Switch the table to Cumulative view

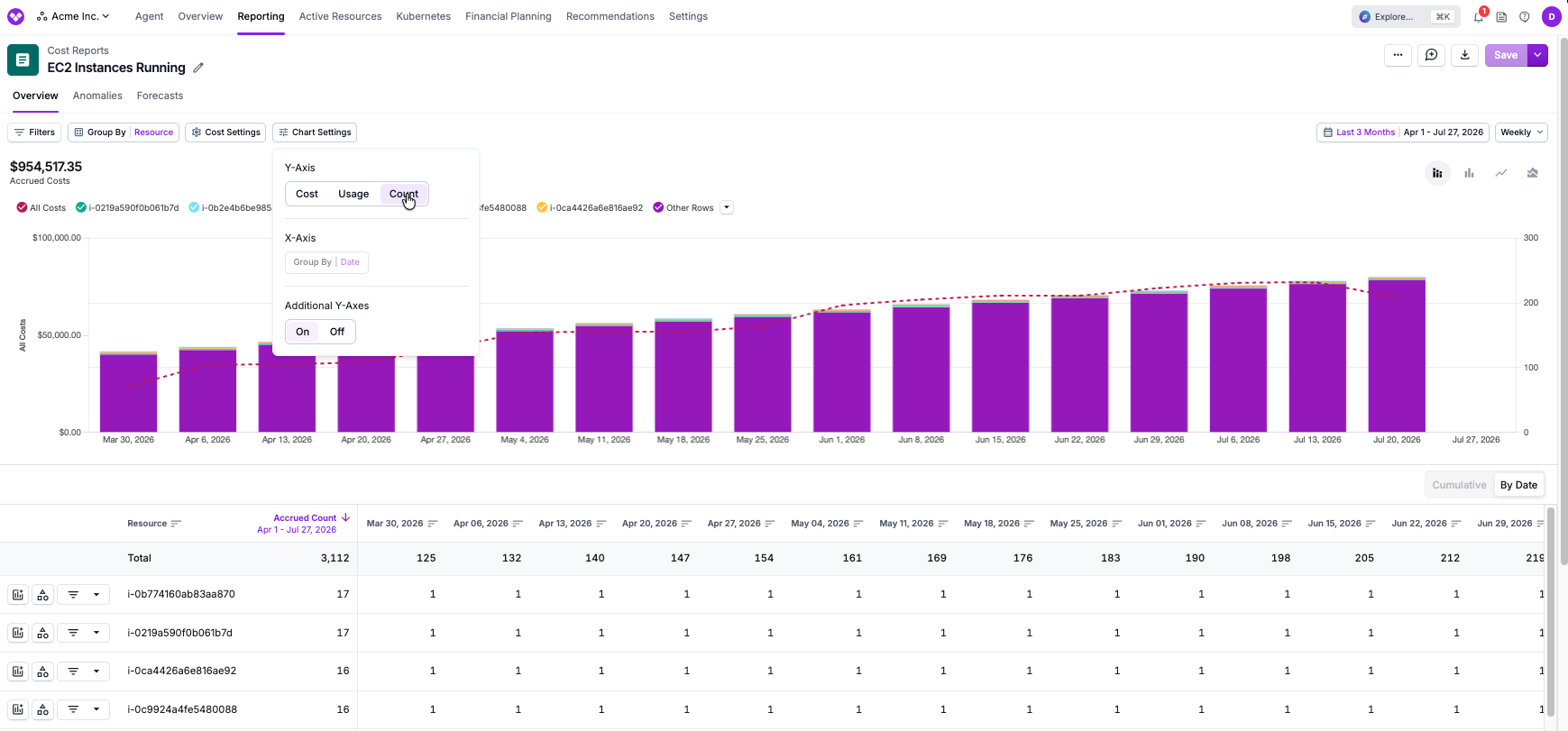pyautogui.click(x=1459, y=485)
